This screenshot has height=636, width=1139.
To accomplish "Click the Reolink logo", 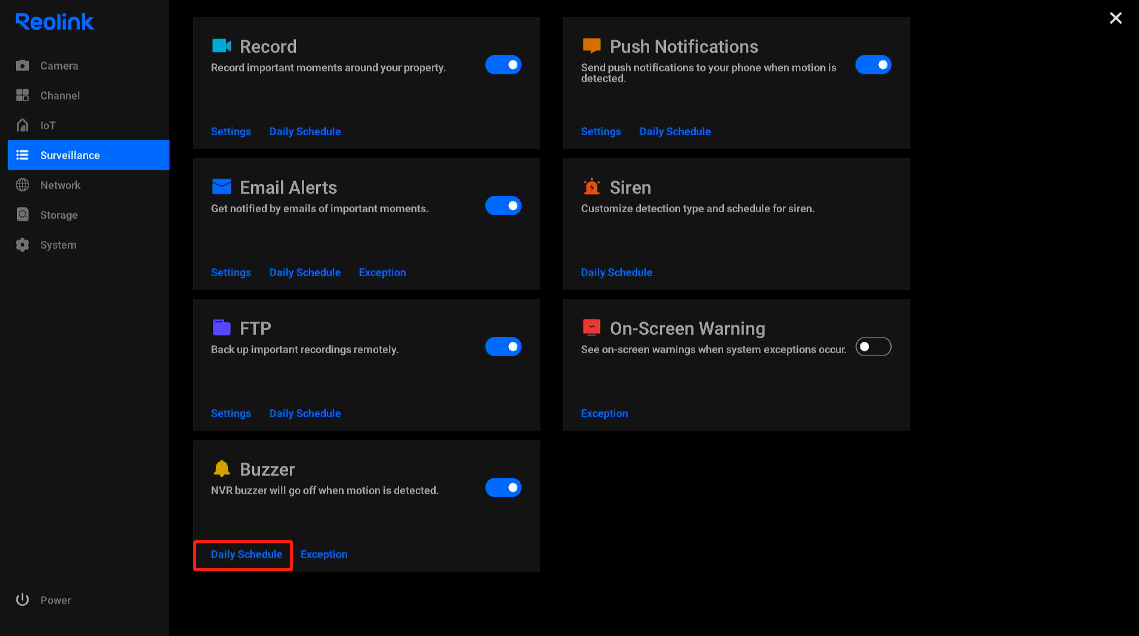I will pos(54,22).
